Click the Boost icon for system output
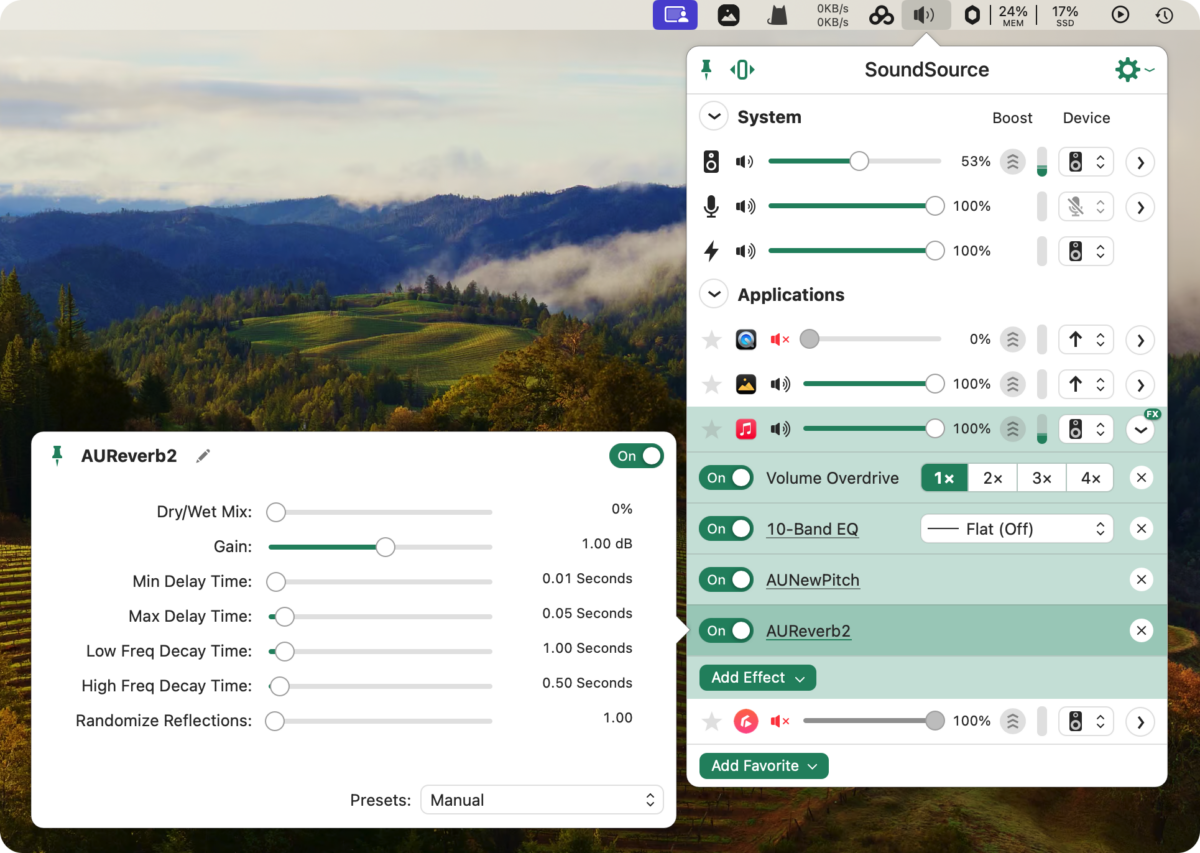Screen dimensions: 1200x853 pyautogui.click(x=1013, y=161)
